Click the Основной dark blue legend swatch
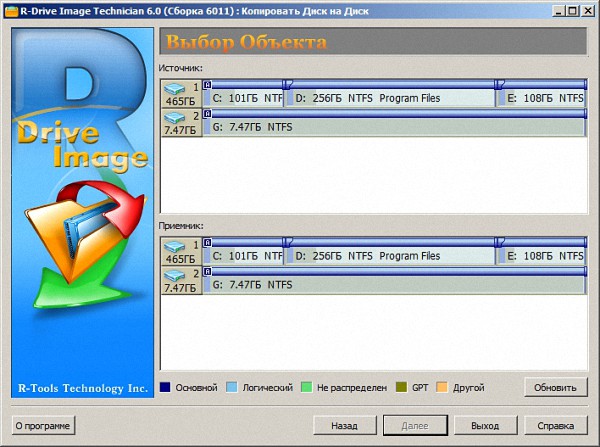Image resolution: width=600 pixels, height=447 pixels. tap(166, 386)
